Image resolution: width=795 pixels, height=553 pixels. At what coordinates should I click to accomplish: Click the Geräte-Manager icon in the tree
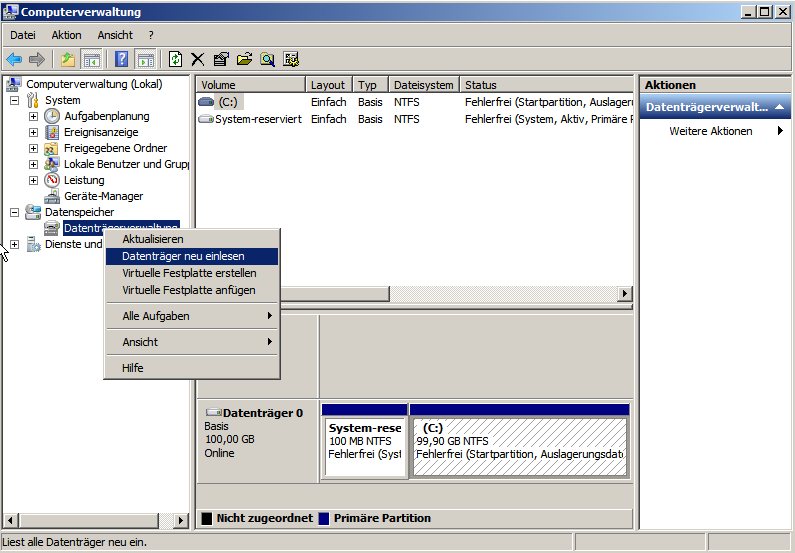[x=52, y=196]
